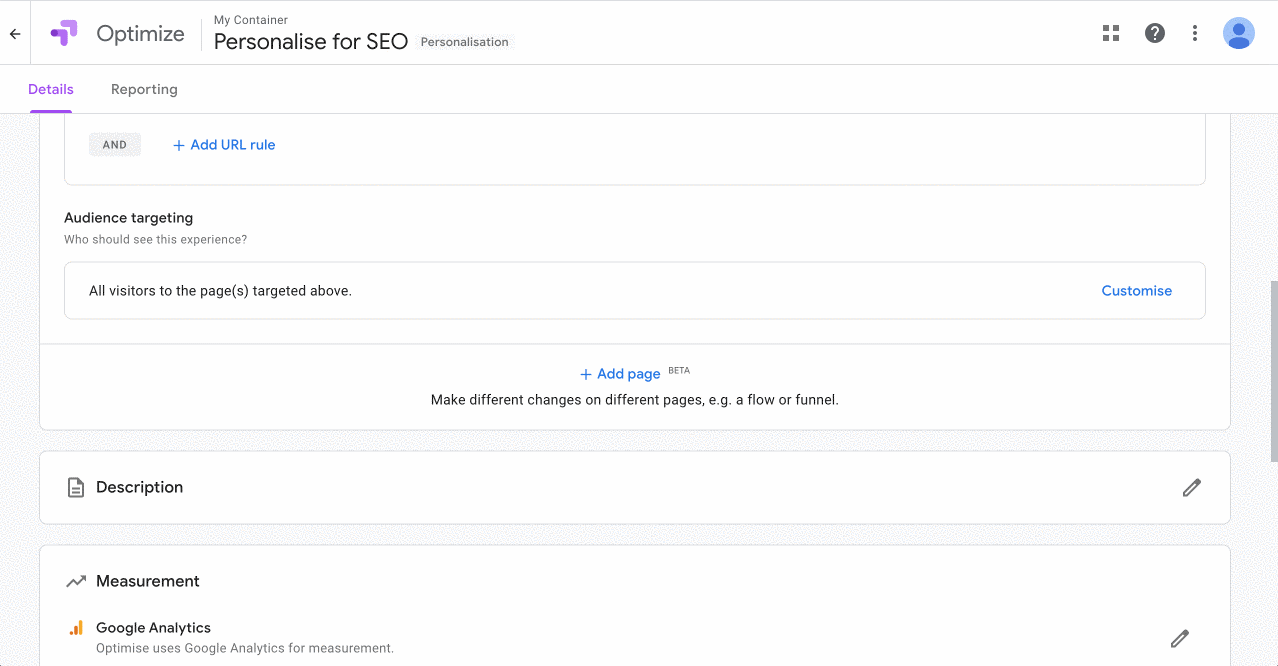Open the Optimize help menu
1278x666 pixels.
click(1154, 33)
